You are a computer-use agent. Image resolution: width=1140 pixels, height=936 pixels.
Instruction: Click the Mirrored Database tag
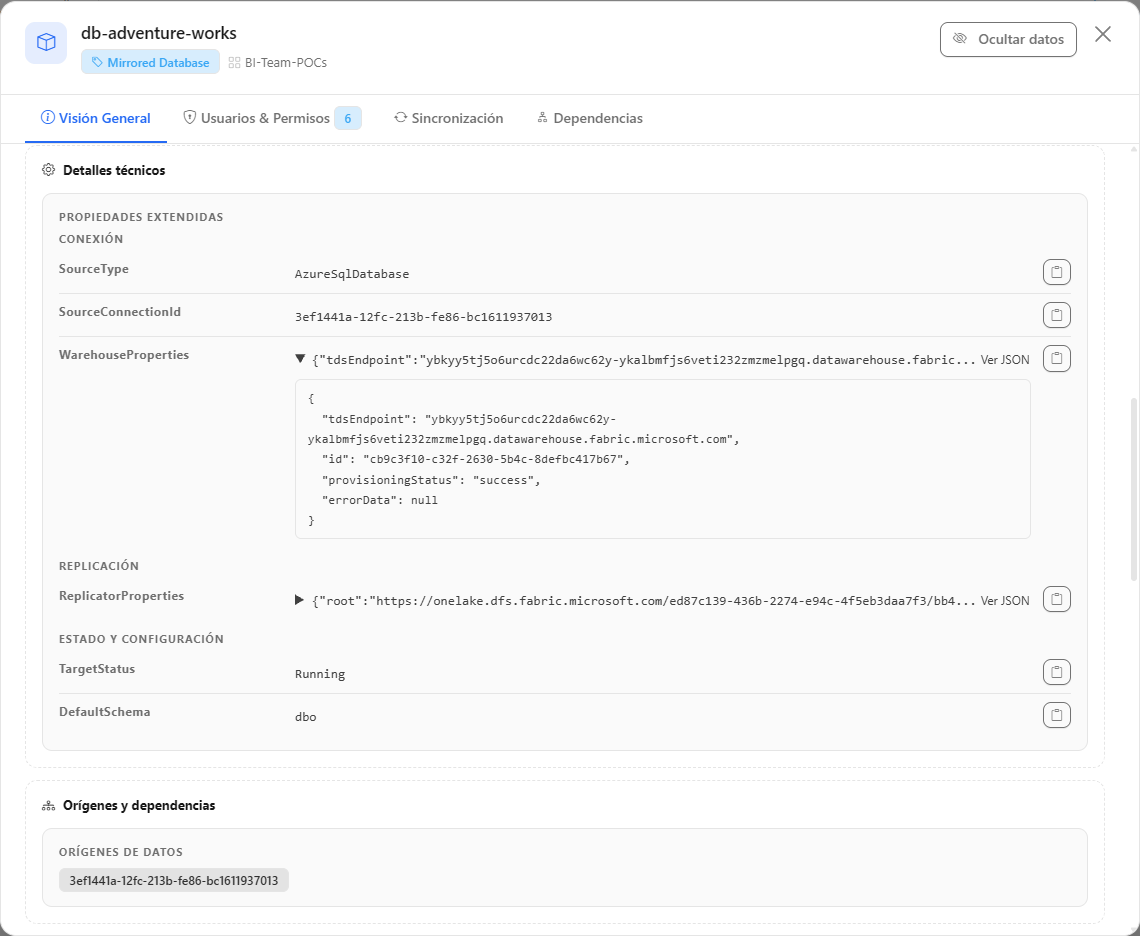pos(150,63)
